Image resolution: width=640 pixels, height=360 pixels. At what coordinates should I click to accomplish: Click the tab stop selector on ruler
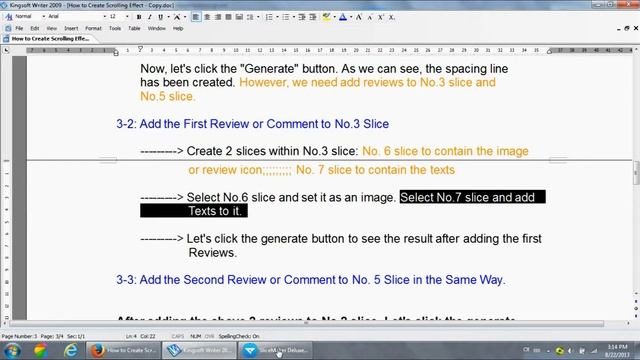point(6,50)
